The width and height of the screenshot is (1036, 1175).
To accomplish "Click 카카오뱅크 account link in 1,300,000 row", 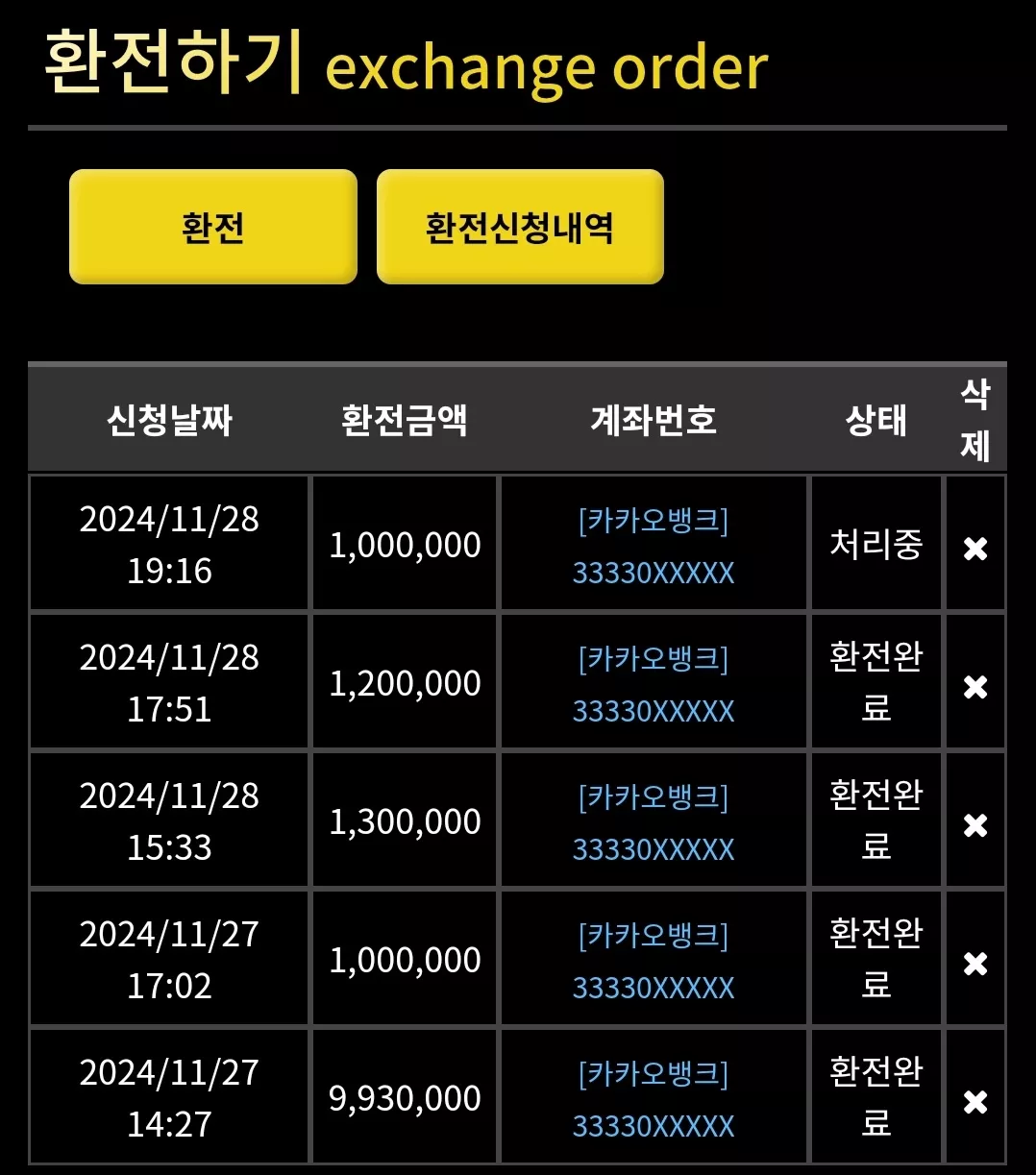I will click(654, 822).
